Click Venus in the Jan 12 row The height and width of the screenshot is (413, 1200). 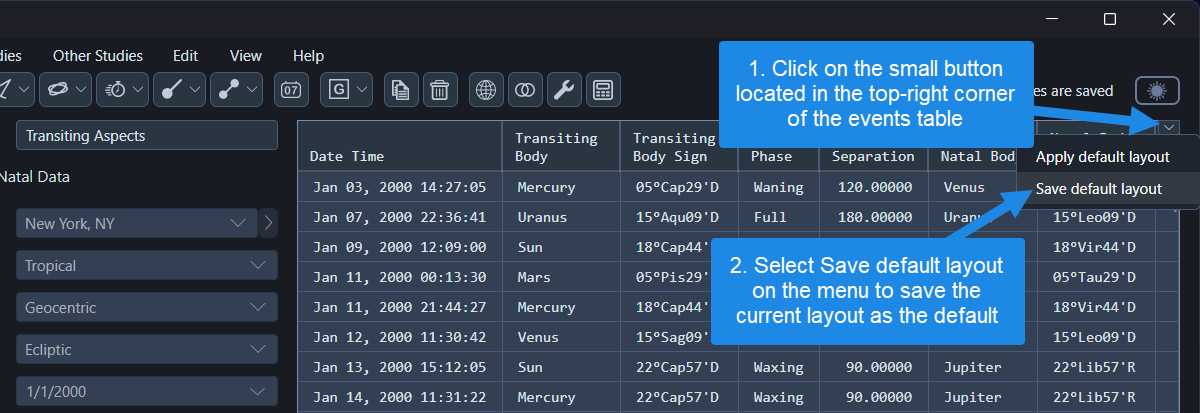click(x=561, y=337)
